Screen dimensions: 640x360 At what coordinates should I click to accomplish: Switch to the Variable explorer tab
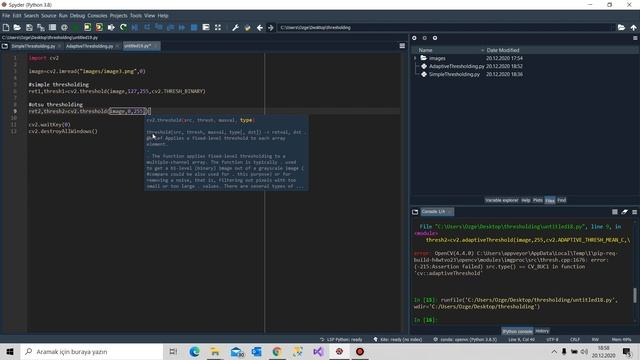501,200
